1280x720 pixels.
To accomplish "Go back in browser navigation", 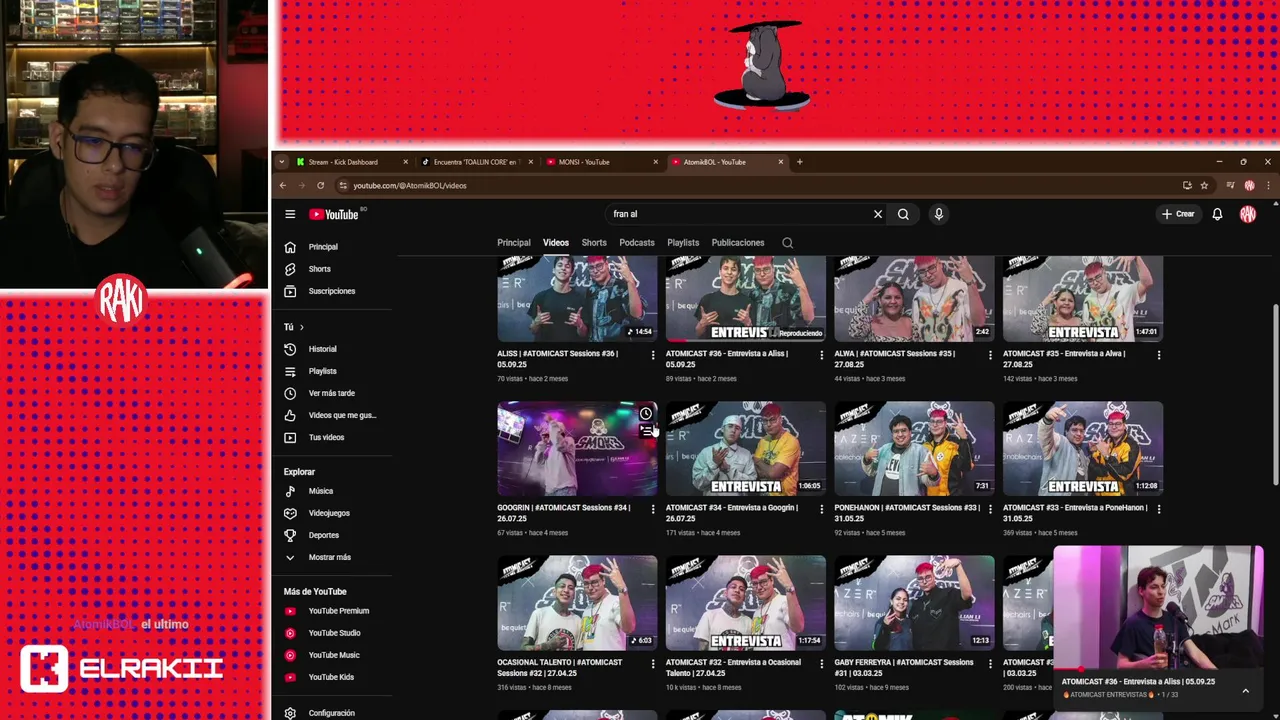I will pos(283,185).
